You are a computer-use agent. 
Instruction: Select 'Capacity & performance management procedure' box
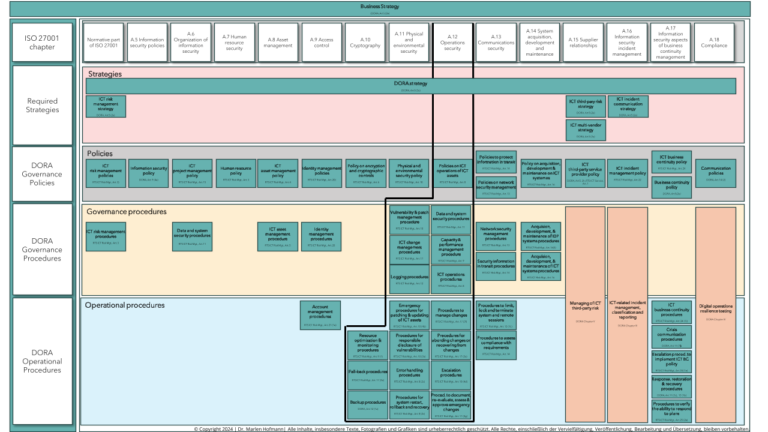pos(451,249)
